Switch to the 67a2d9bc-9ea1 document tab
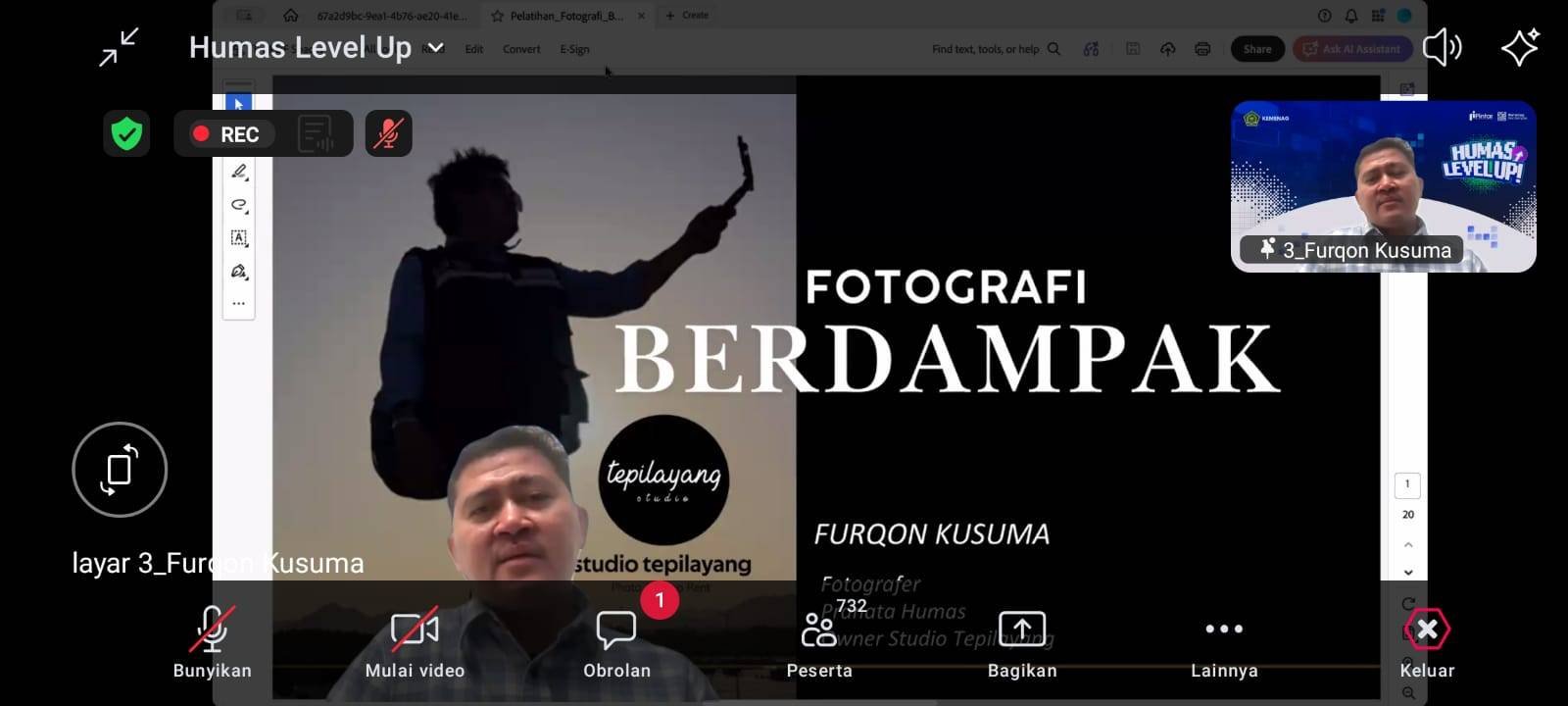Screen dimensions: 1568x706 point(392,16)
